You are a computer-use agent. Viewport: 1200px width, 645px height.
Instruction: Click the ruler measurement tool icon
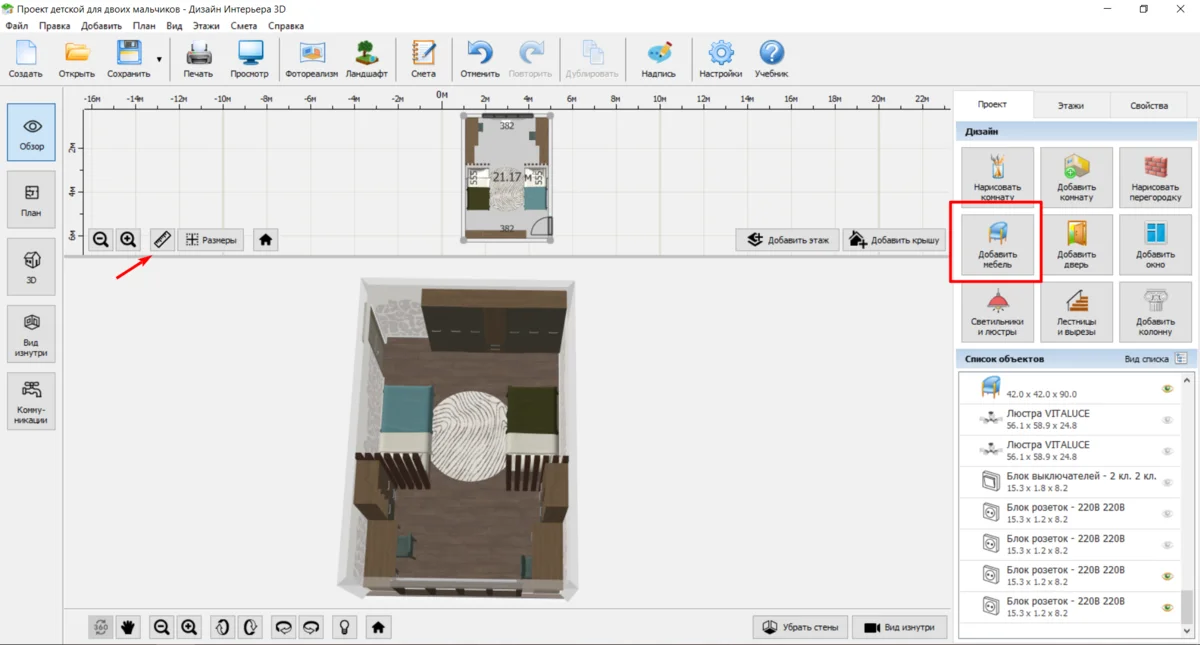161,240
